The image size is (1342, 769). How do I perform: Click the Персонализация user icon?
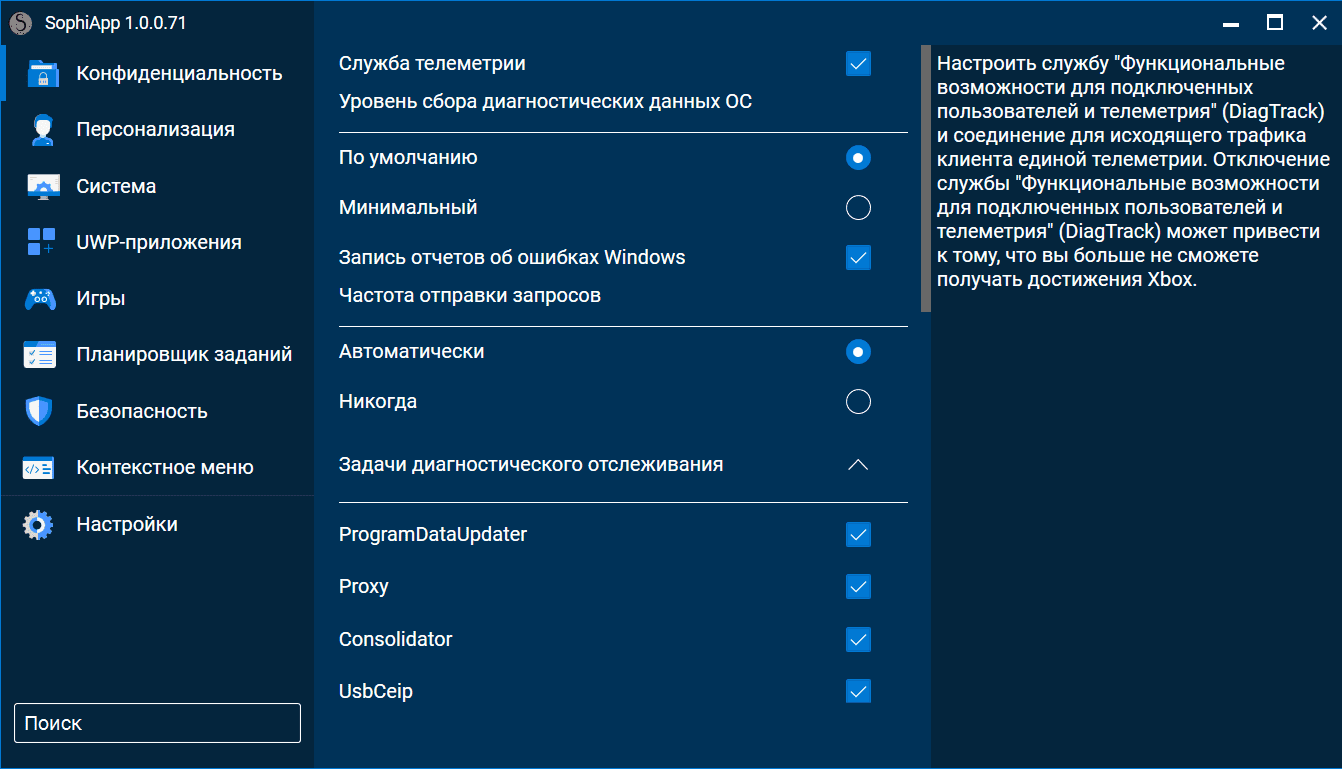[41, 130]
